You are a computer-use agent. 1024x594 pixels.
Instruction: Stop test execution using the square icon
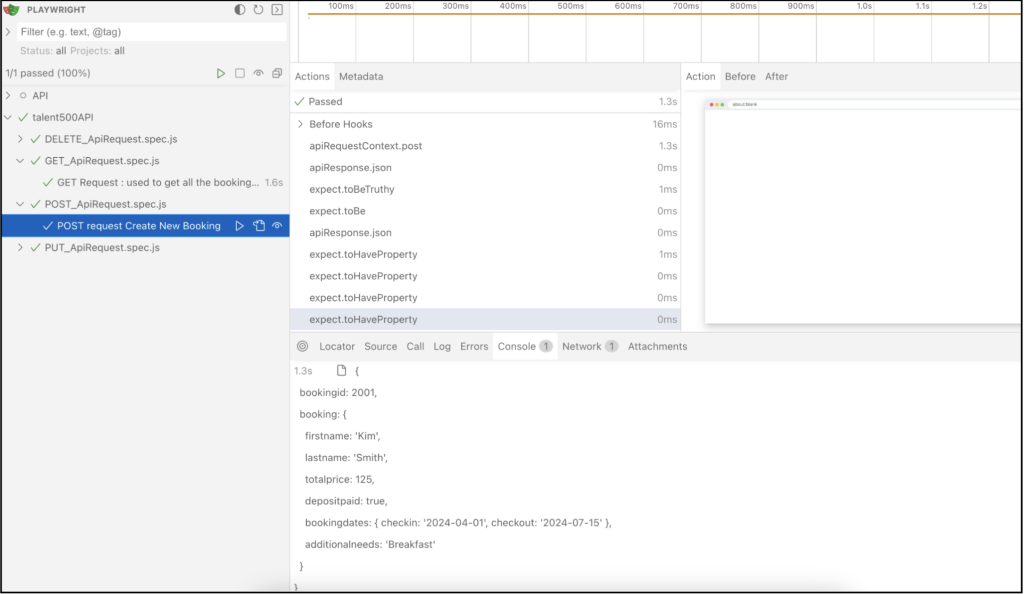pyautogui.click(x=240, y=73)
